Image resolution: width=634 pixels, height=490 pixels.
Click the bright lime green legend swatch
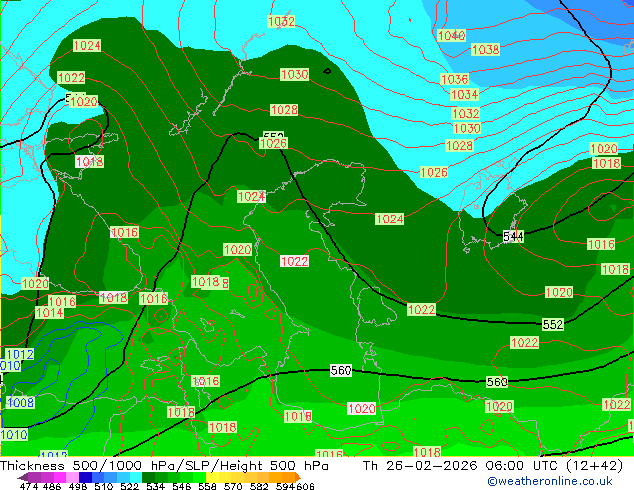[199, 477]
